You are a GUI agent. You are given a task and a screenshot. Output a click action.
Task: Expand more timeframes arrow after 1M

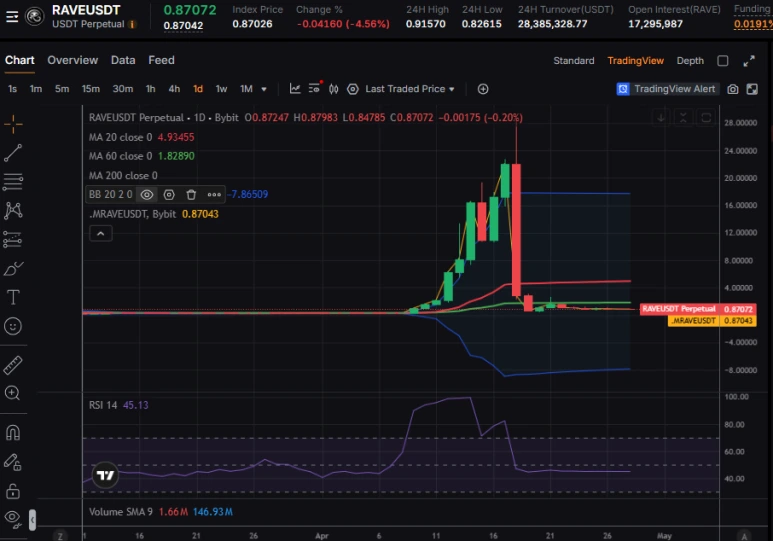pos(264,89)
